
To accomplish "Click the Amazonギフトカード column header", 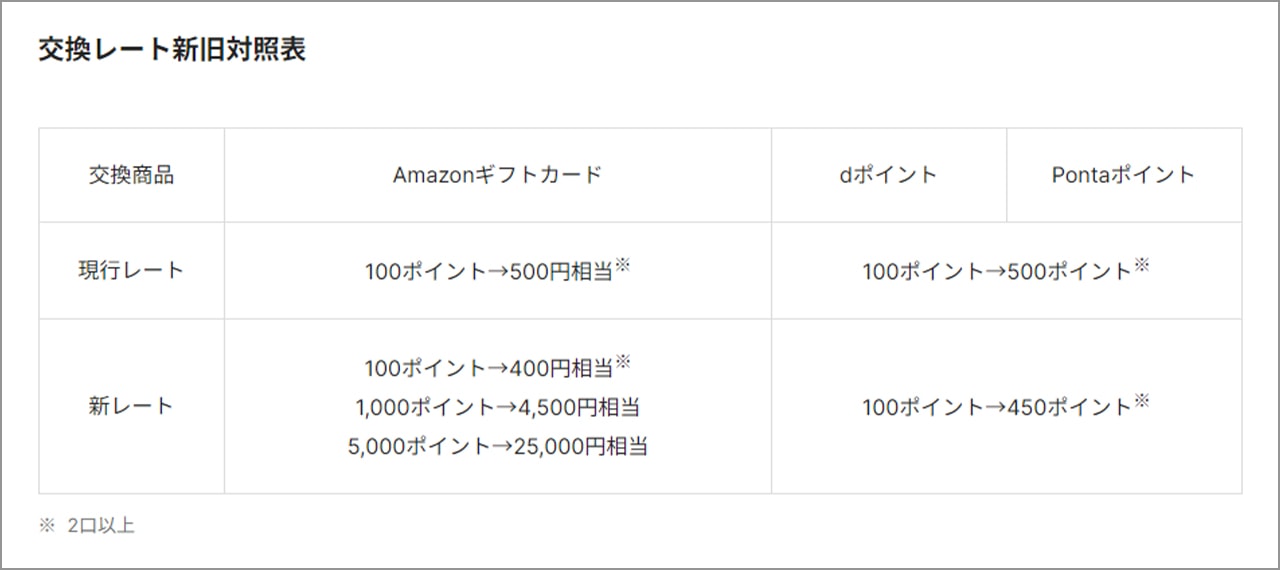I will point(497,175).
